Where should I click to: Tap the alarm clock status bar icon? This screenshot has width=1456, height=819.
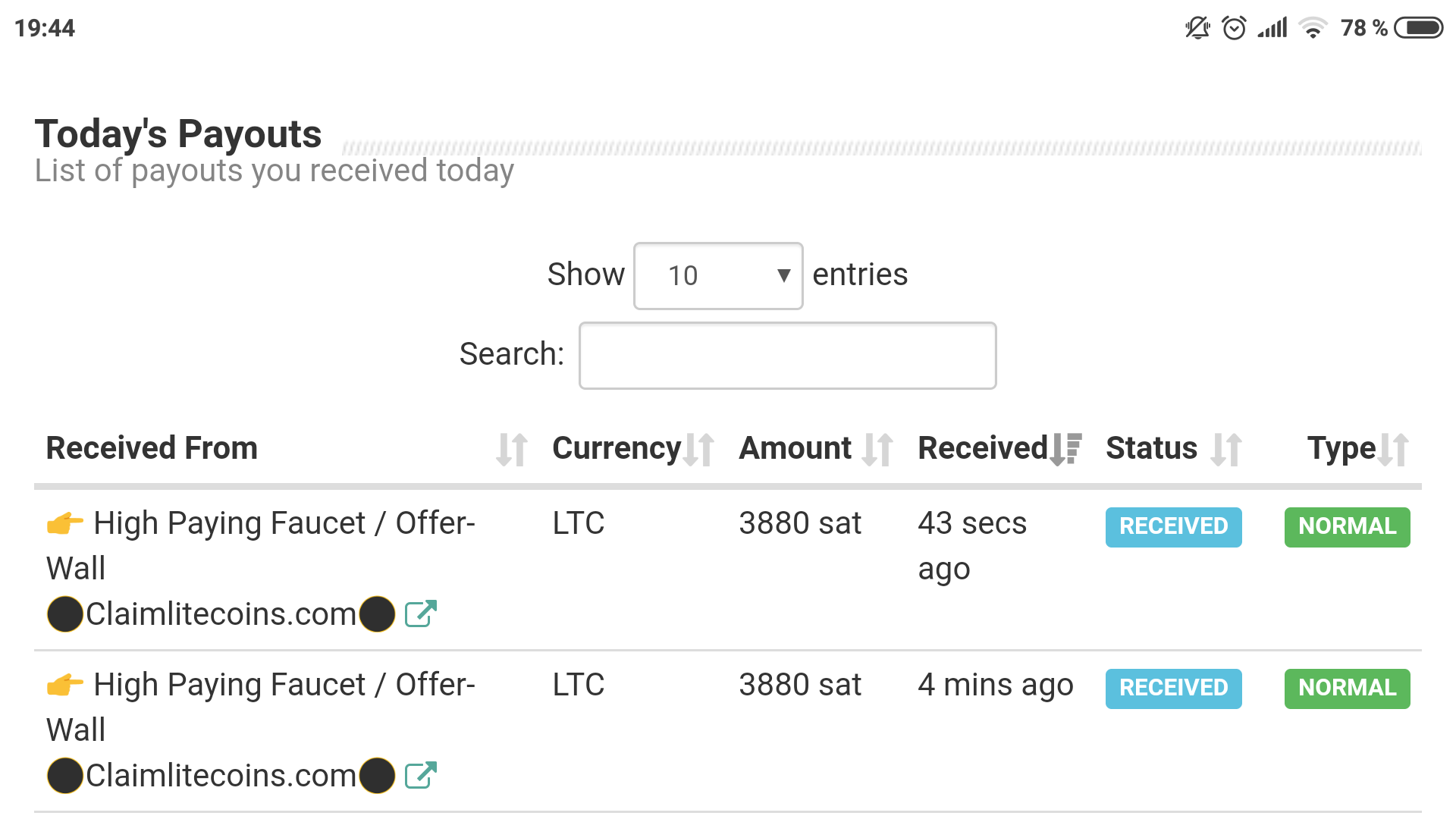tap(1234, 28)
